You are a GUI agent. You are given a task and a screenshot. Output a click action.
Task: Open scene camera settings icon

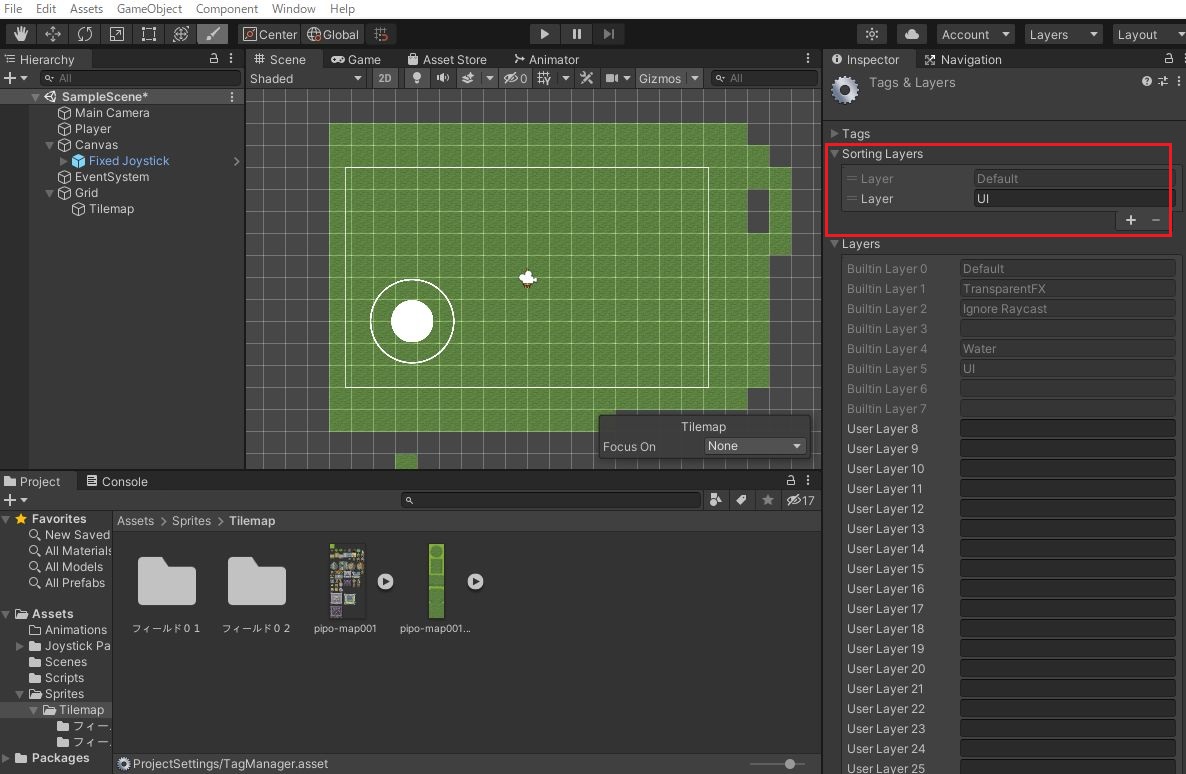coord(612,78)
